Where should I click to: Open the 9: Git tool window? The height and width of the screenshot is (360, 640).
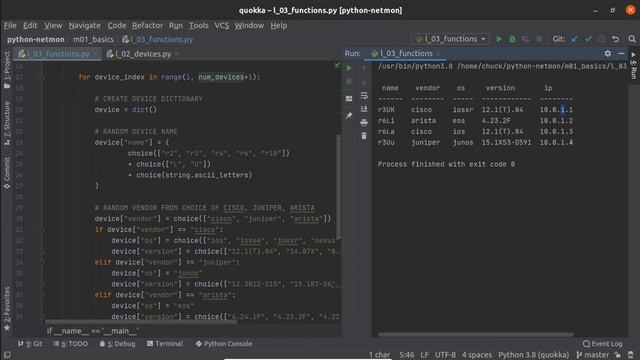[30, 344]
